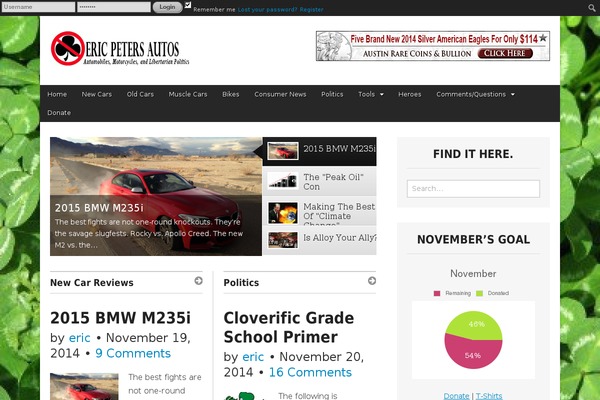This screenshot has height=400, width=600.
Task: Click BMW thumbnail under New Car Reviews
Action: [84, 387]
